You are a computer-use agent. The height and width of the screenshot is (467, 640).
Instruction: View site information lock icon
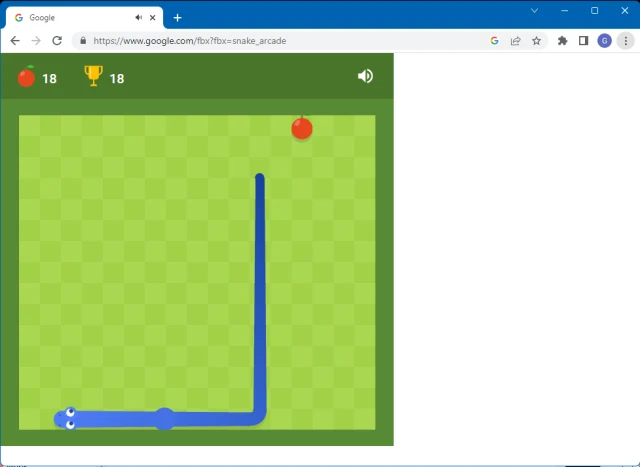[83, 40]
